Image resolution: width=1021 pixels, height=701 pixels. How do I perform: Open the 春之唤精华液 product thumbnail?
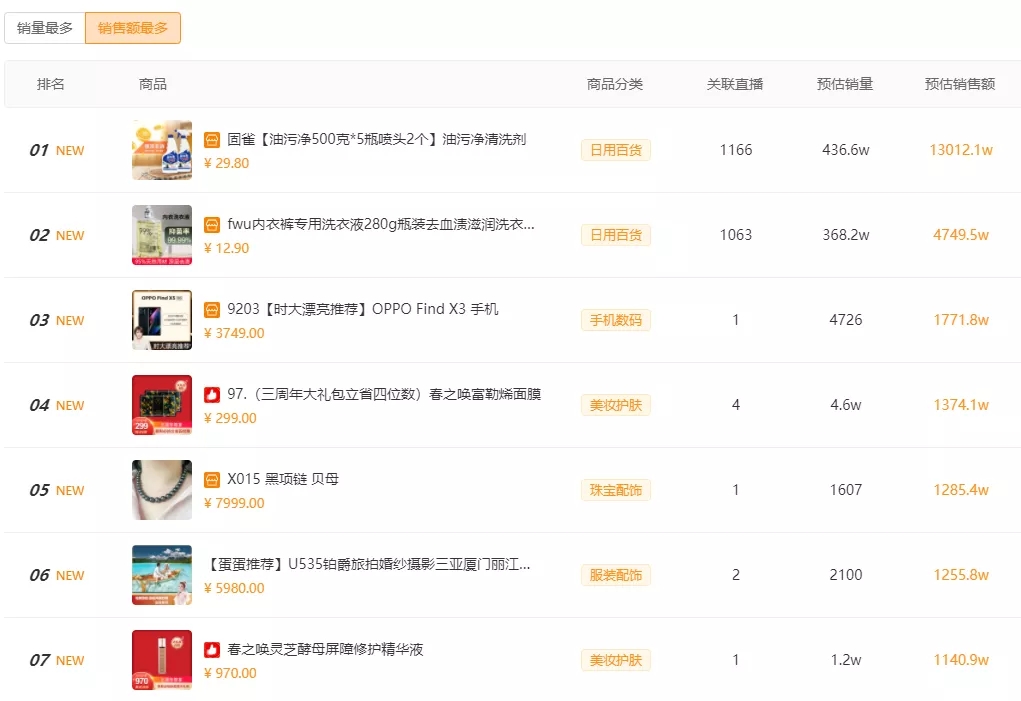click(162, 660)
